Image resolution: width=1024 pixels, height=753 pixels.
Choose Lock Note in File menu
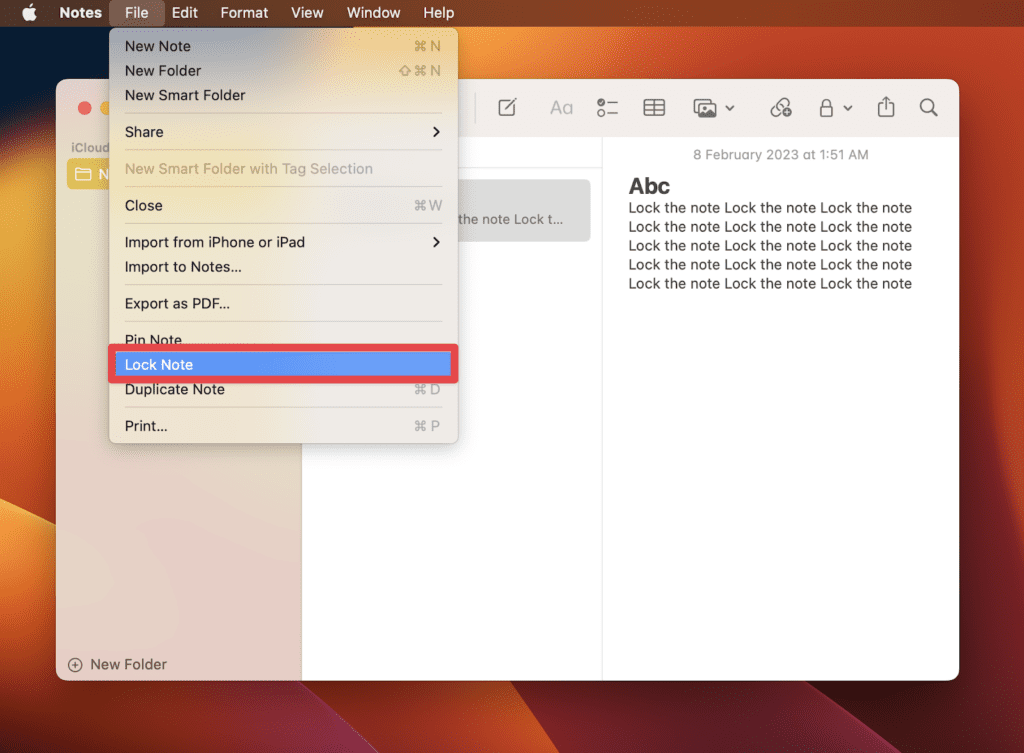pyautogui.click(x=283, y=364)
